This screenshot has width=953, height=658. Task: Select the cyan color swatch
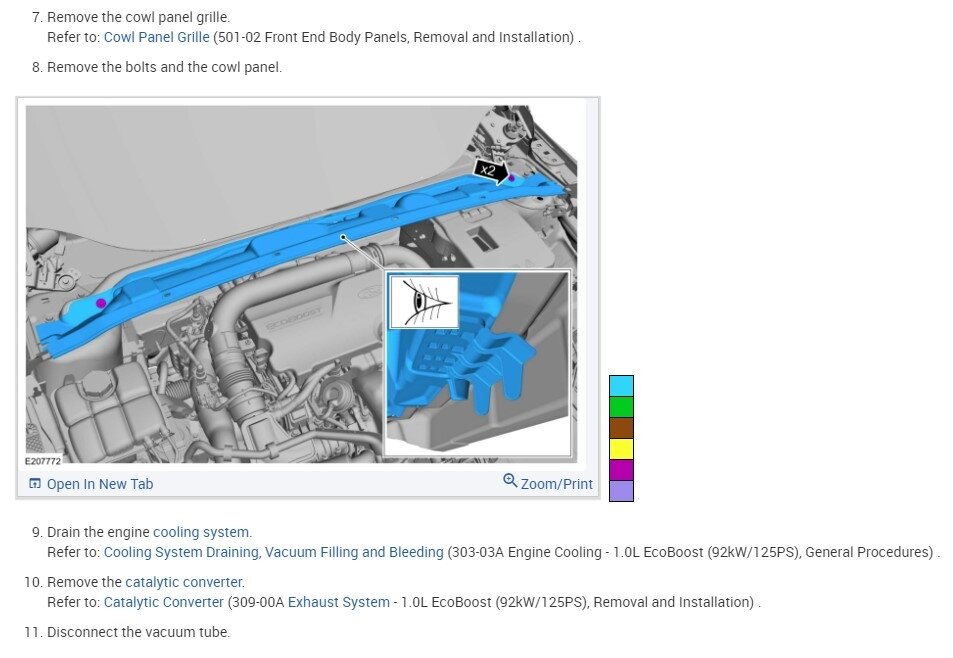(x=621, y=386)
